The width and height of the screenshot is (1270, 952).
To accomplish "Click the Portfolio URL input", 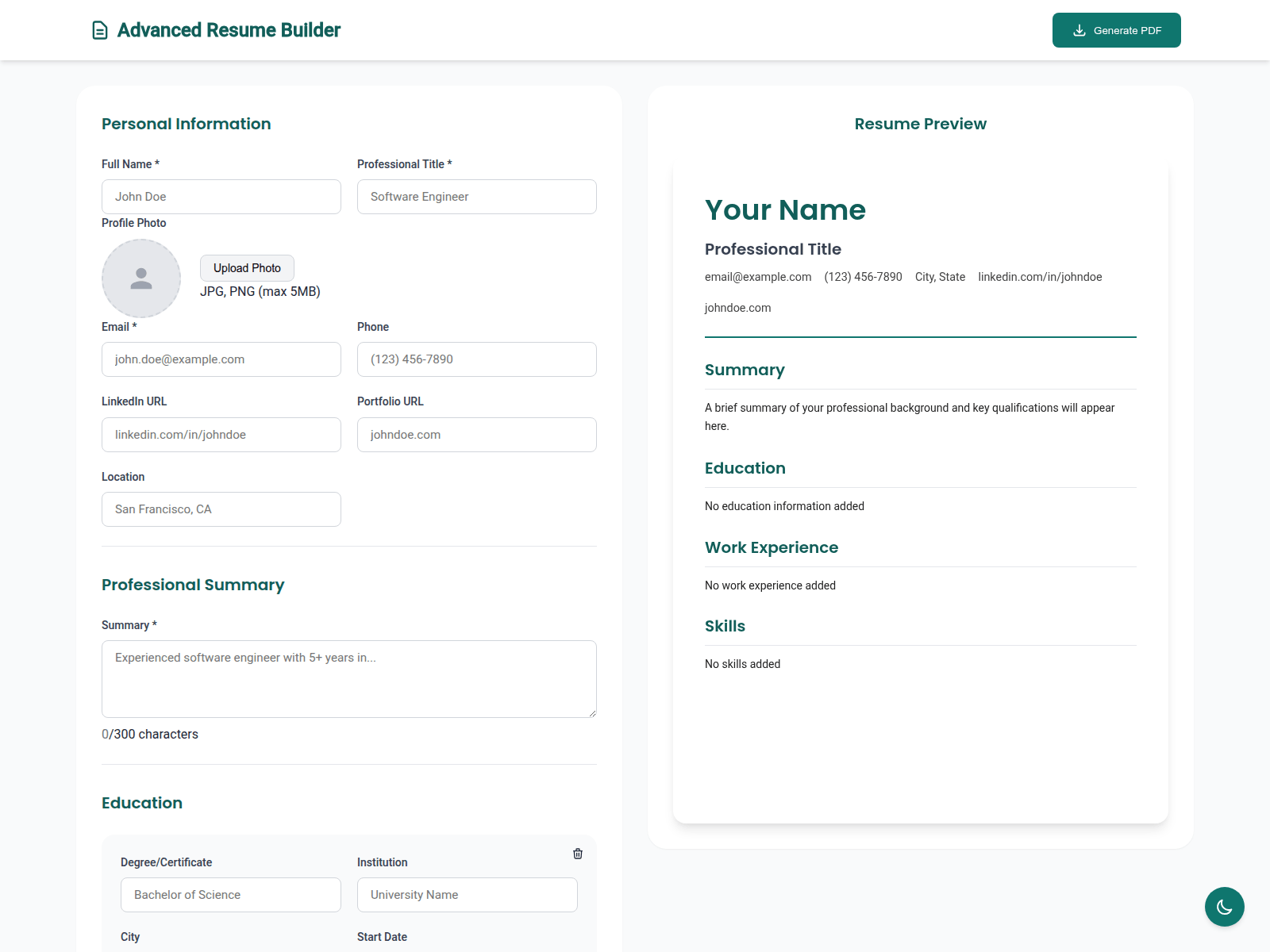I will pos(477,435).
